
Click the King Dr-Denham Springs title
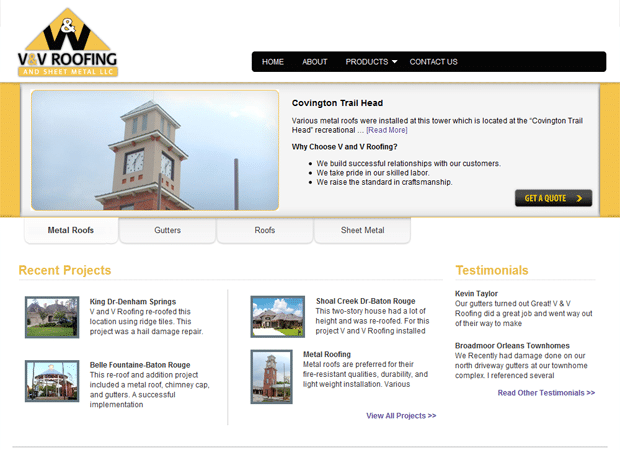point(133,302)
